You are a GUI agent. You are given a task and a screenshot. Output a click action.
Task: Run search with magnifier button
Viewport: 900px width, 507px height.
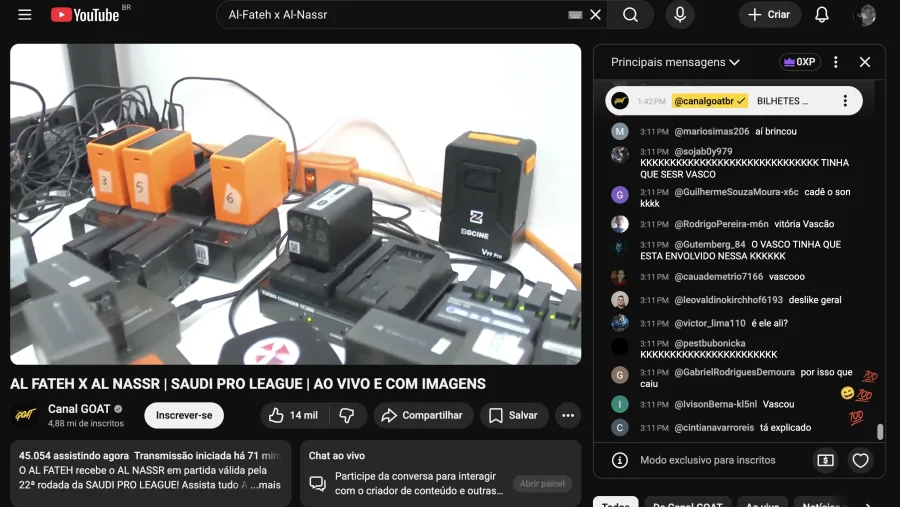pyautogui.click(x=630, y=14)
